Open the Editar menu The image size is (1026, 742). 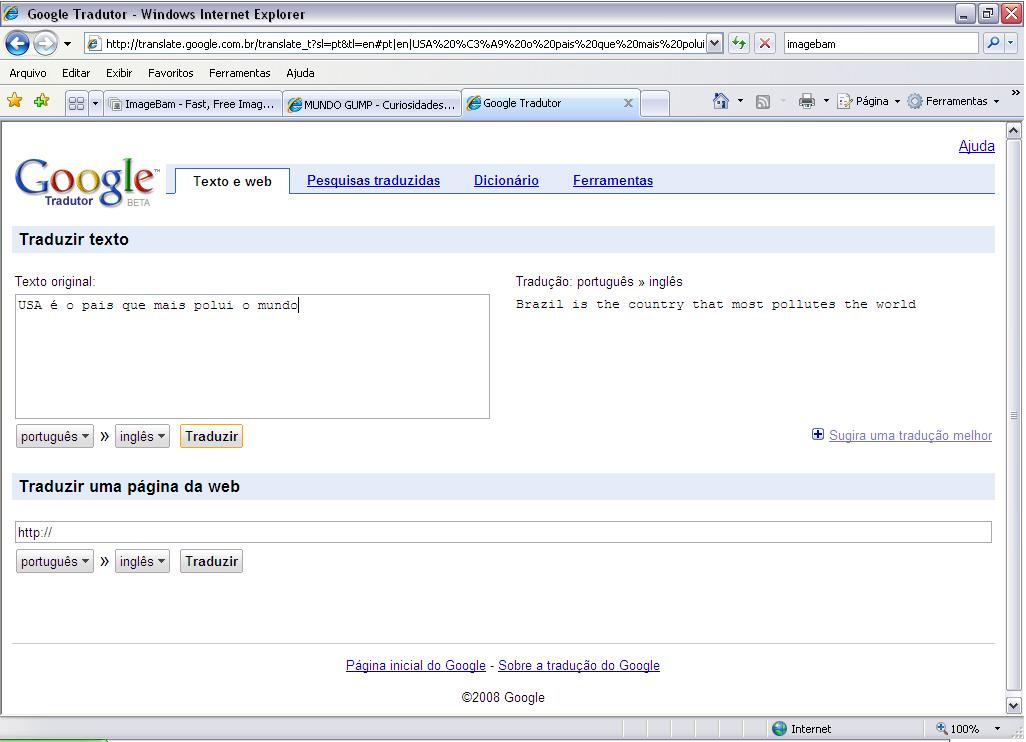[x=76, y=73]
